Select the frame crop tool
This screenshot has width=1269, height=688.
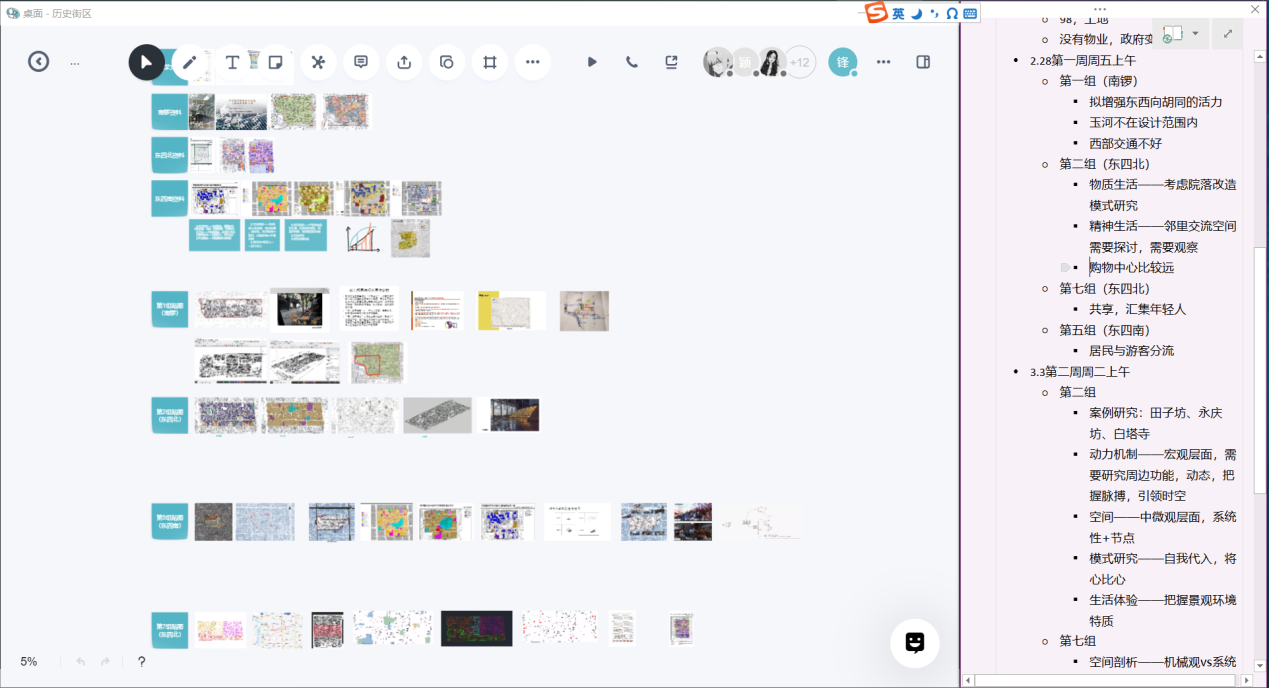pyautogui.click(x=490, y=62)
